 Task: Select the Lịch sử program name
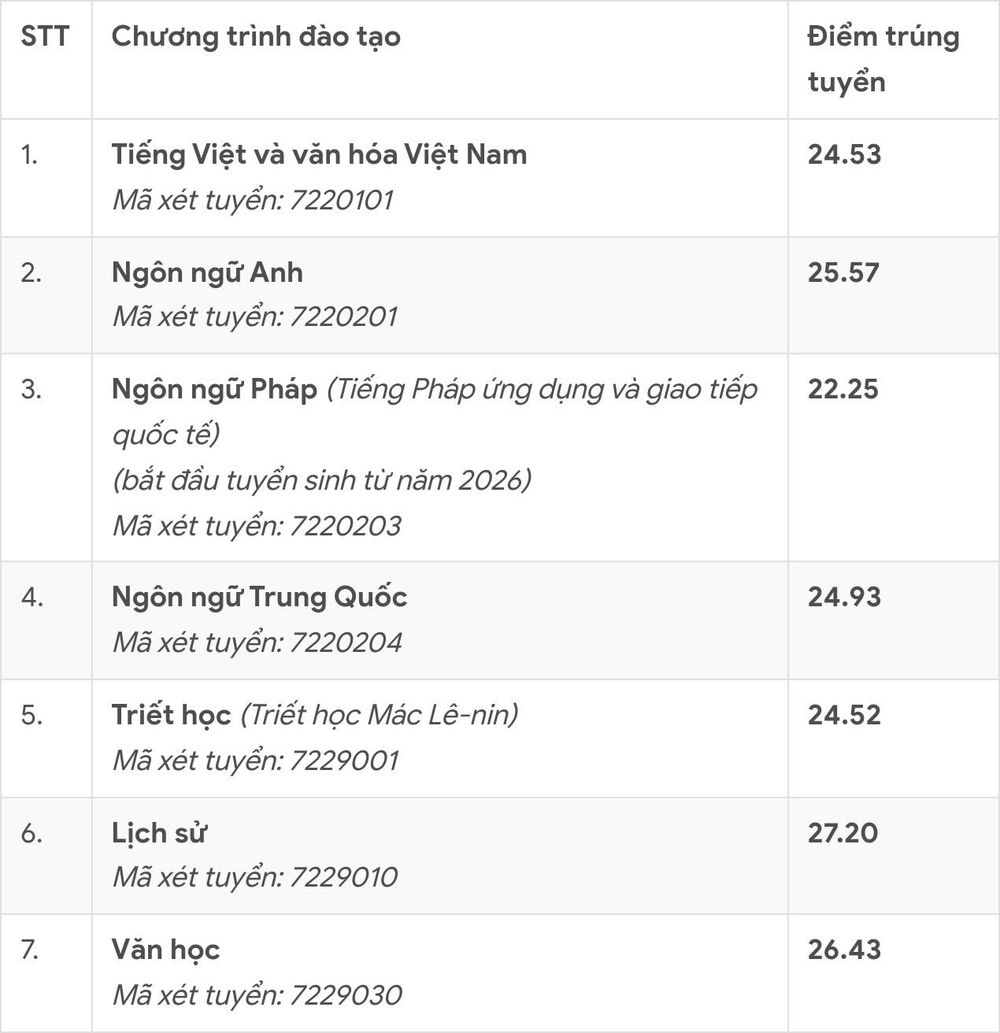pyautogui.click(x=159, y=833)
